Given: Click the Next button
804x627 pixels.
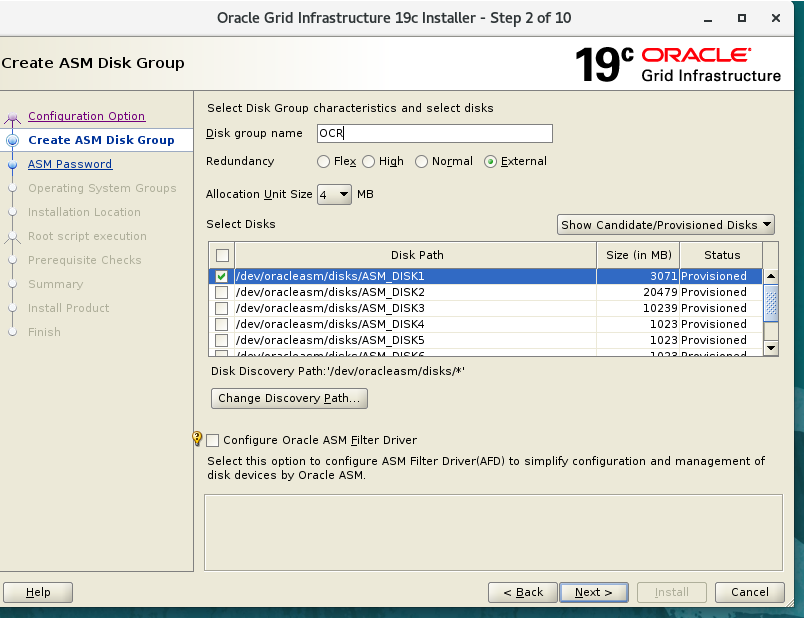Looking at the screenshot, I should 594,592.
